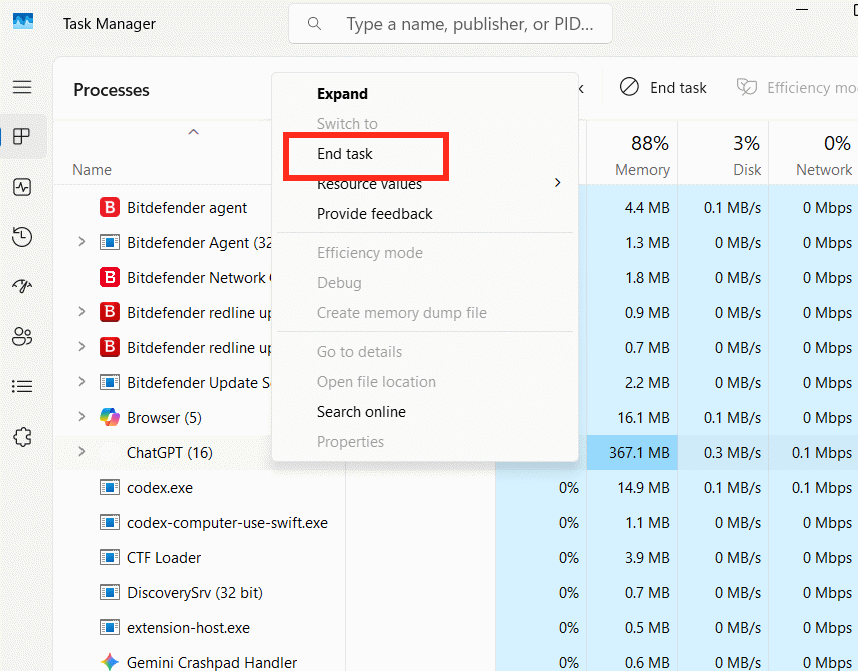
Task: Sort by the Name column header
Action: [x=92, y=170]
